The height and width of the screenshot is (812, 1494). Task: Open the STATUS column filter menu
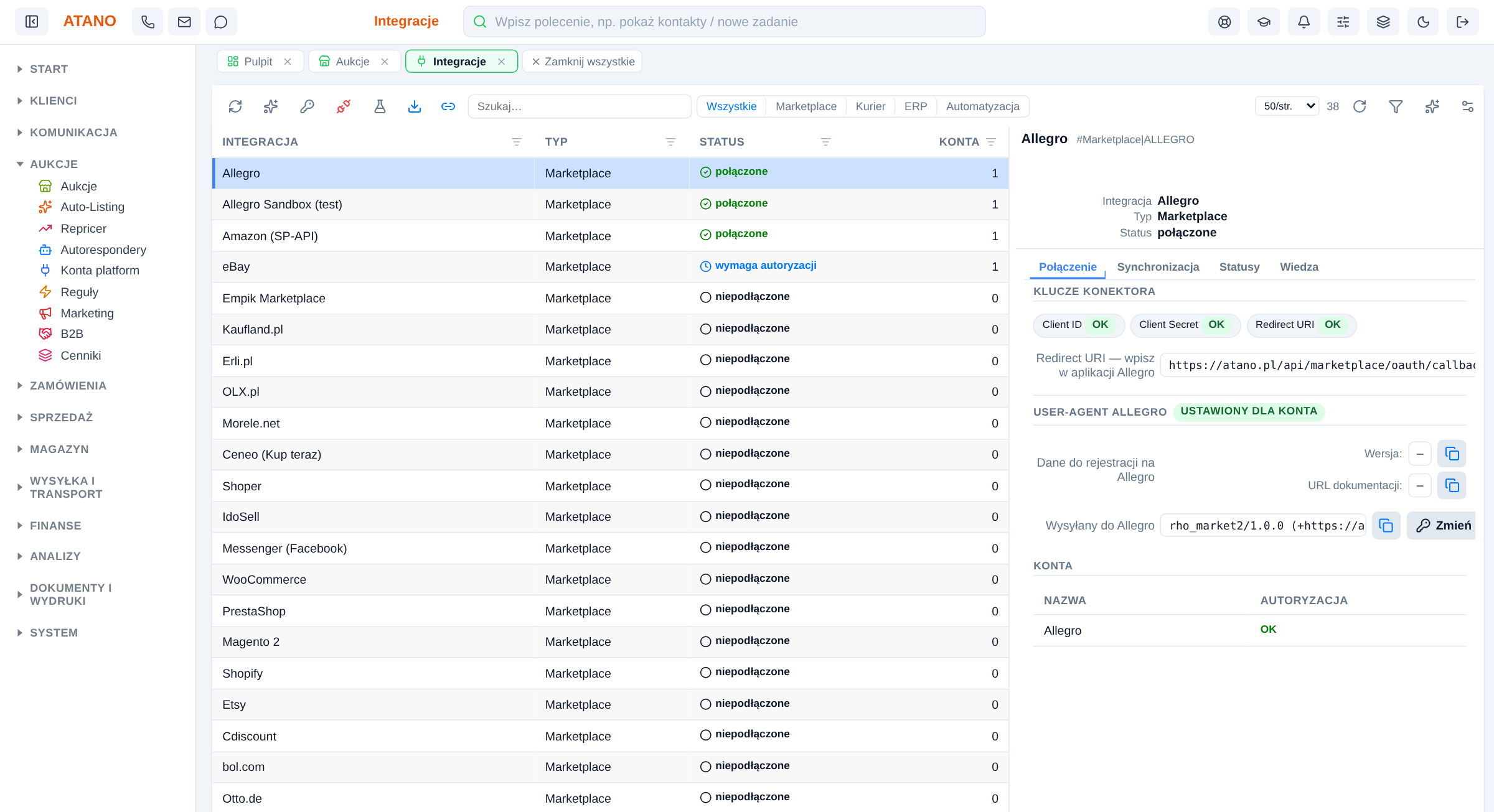pos(825,142)
